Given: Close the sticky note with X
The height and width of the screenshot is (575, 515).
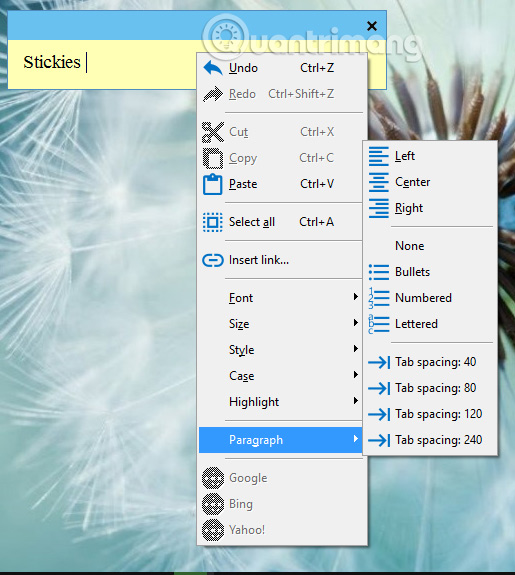Looking at the screenshot, I should (372, 26).
